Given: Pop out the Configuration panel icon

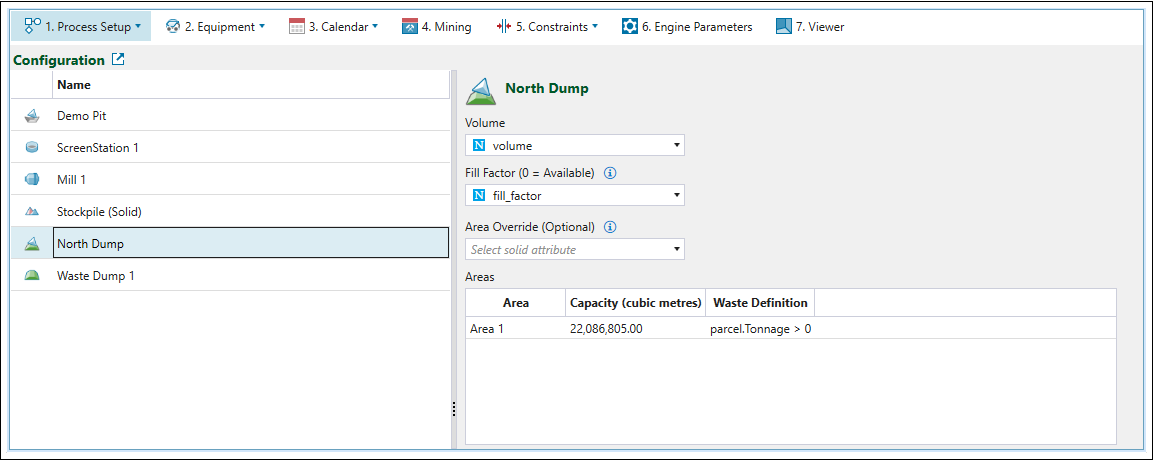Looking at the screenshot, I should click(118, 60).
